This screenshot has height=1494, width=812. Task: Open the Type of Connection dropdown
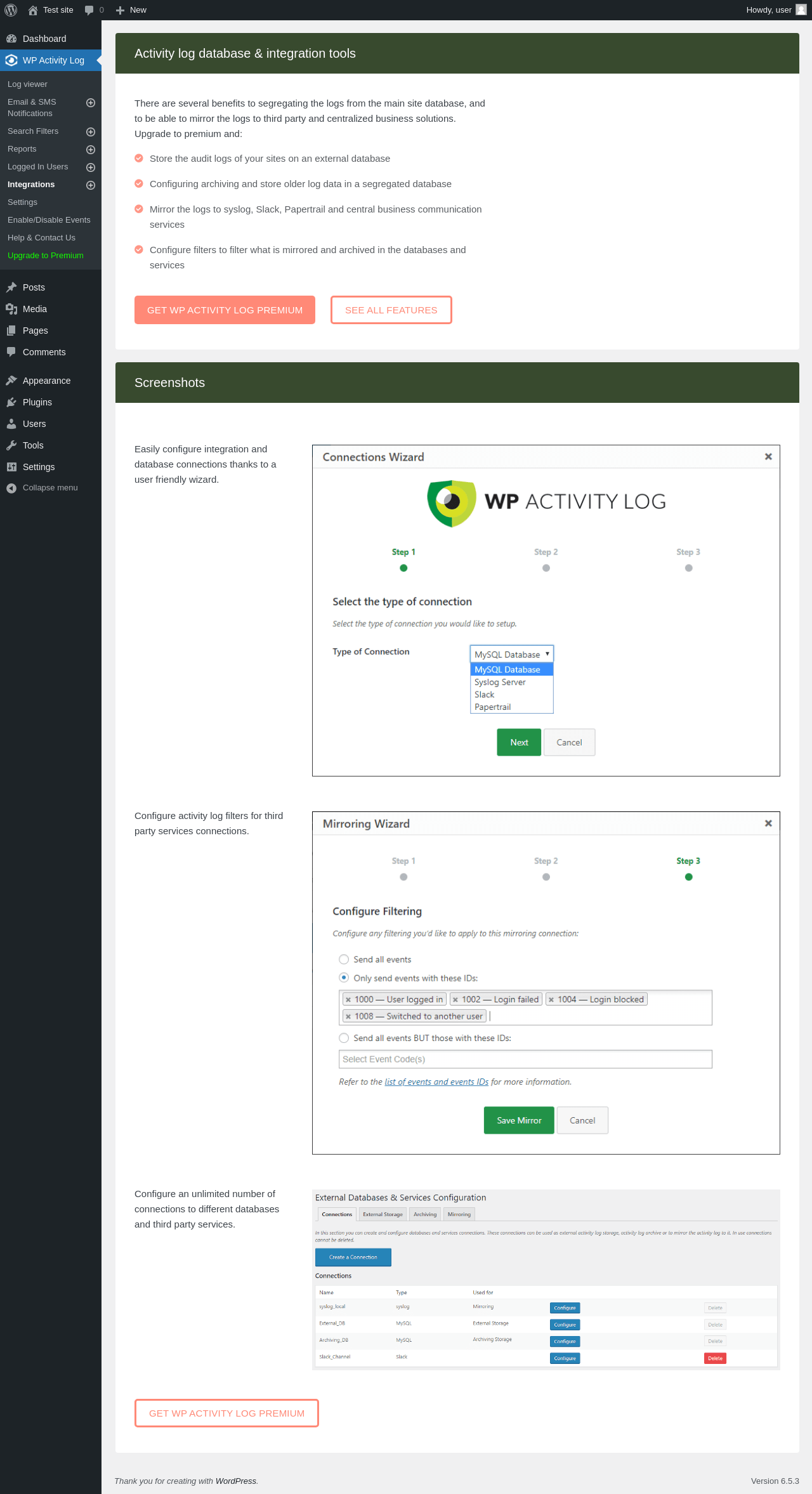tap(511, 654)
